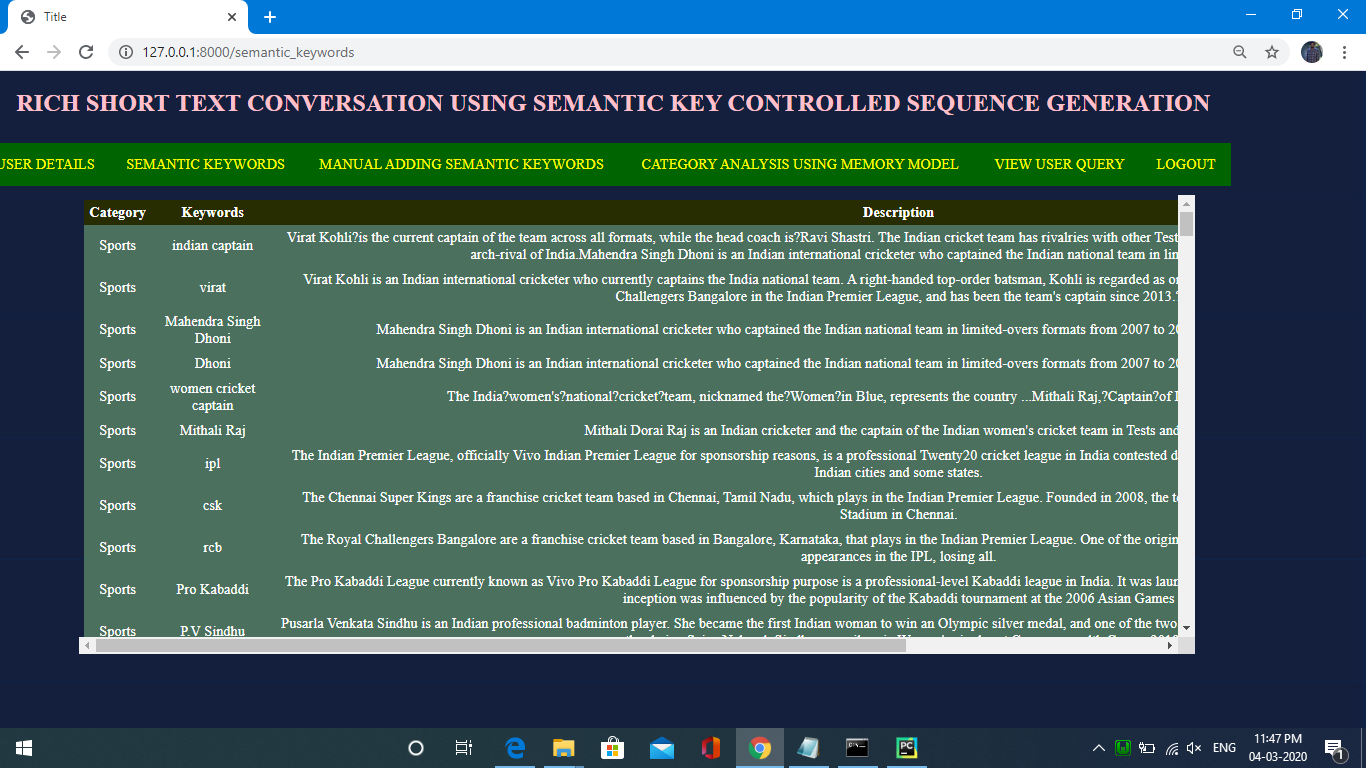
Task: Click the table's vertical scrollbar thumb
Action: pyautogui.click(x=1187, y=223)
